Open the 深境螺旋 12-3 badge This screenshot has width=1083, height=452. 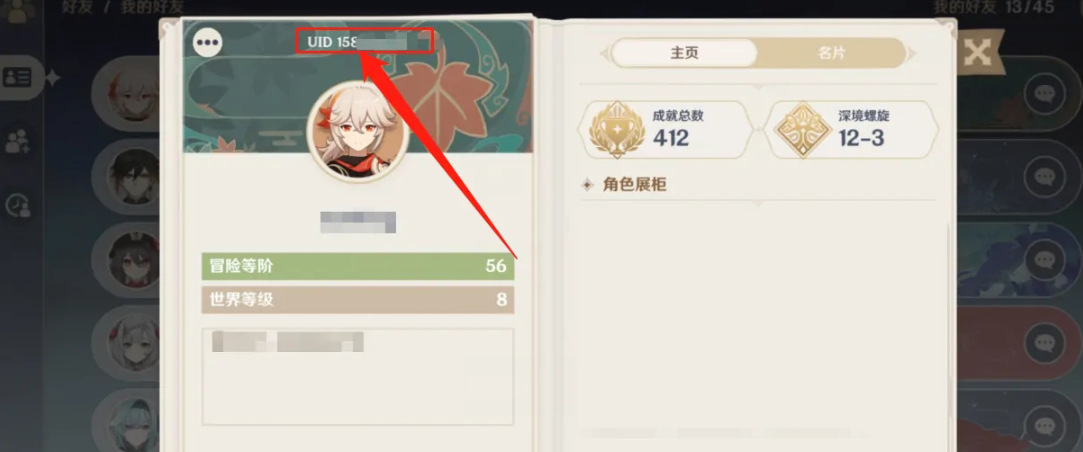[x=851, y=130]
